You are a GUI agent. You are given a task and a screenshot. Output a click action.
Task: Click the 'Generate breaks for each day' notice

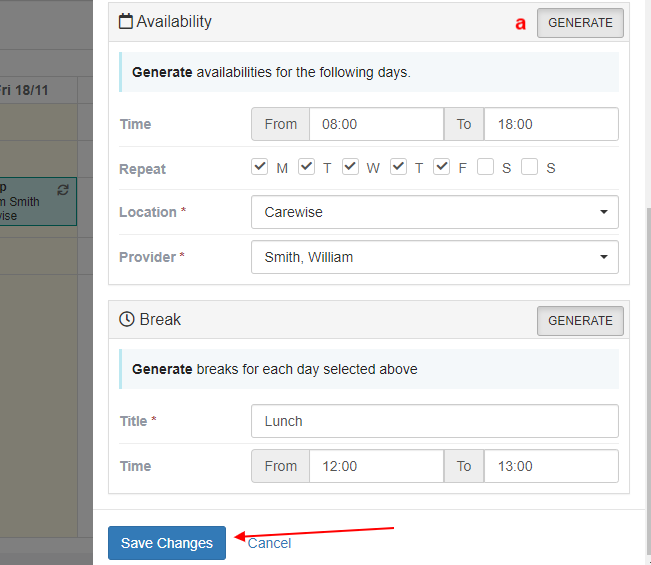click(369, 369)
